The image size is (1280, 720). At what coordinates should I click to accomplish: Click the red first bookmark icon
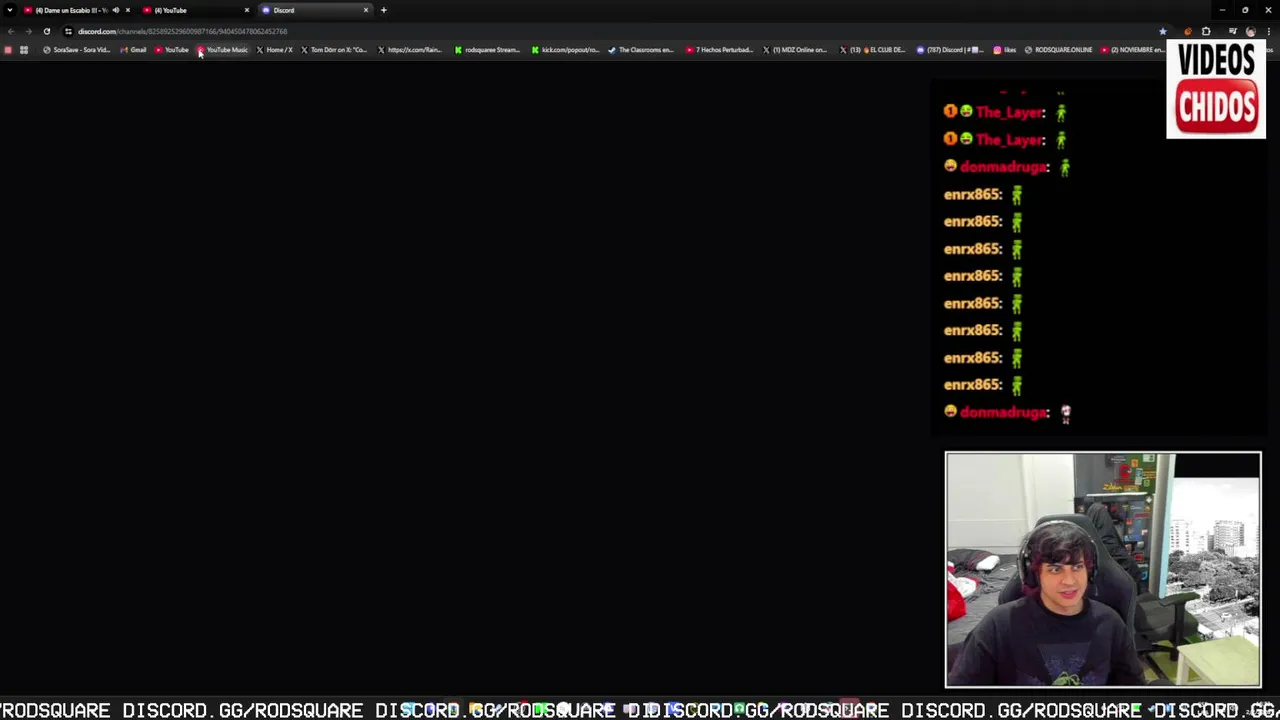pos(8,50)
